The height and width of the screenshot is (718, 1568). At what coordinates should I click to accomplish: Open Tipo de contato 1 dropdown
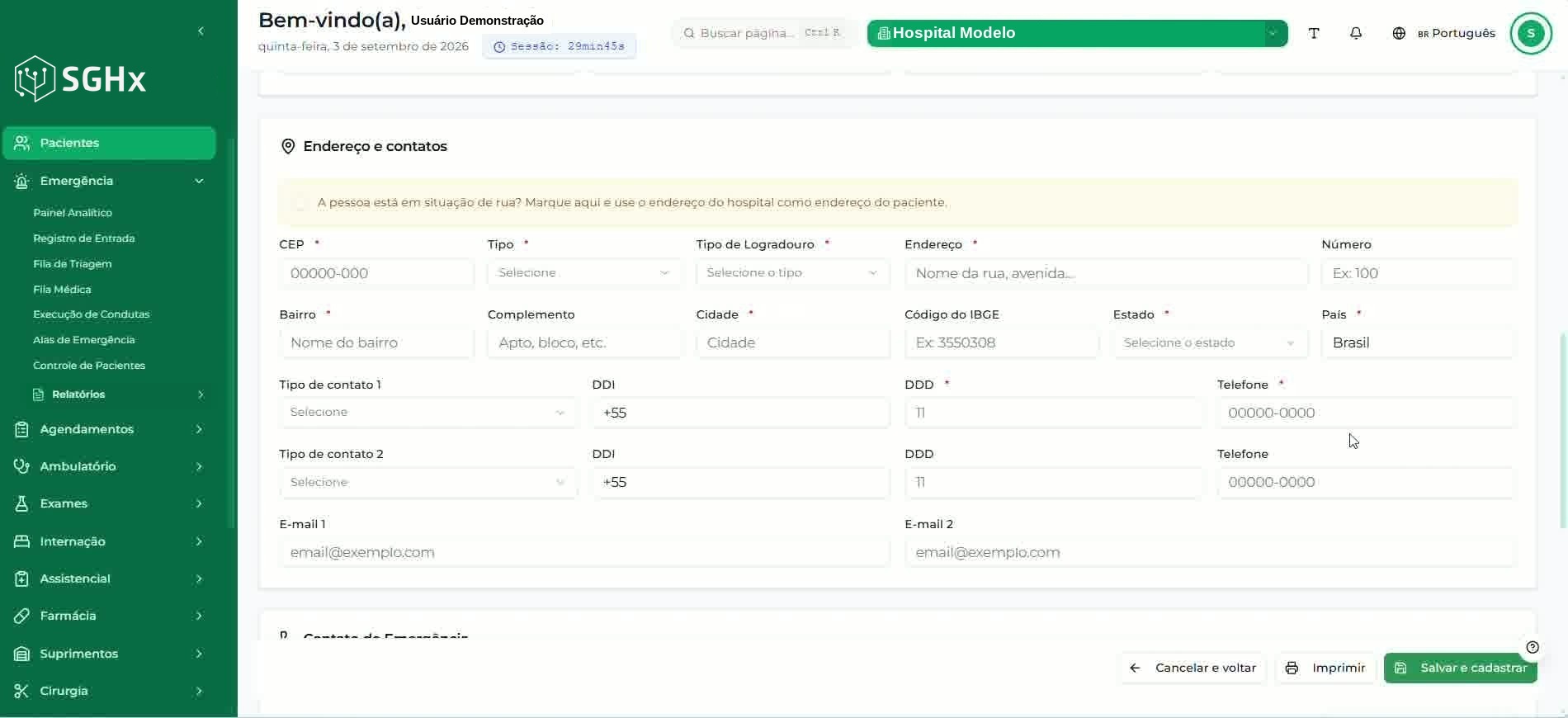coord(428,413)
